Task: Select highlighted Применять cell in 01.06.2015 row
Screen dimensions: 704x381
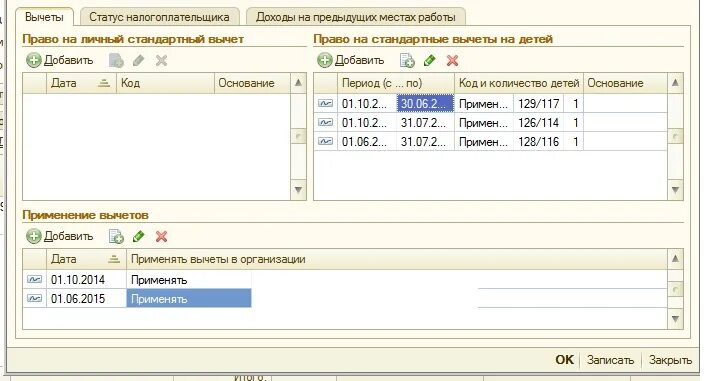Action: 189,298
